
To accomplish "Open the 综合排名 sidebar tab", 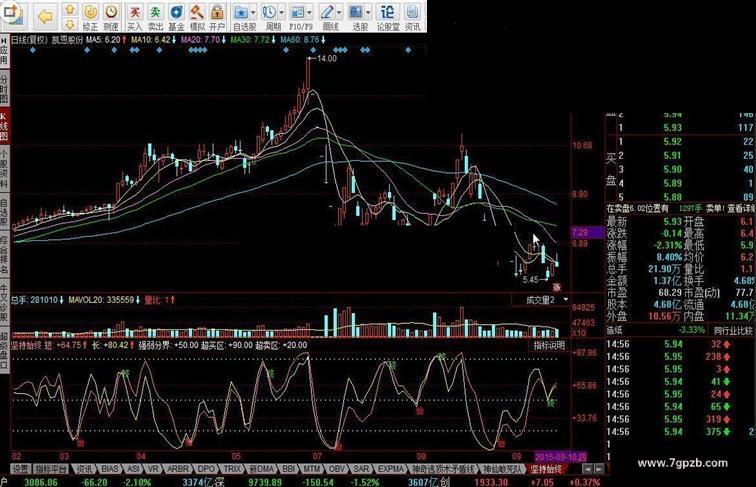I will tap(4, 255).
